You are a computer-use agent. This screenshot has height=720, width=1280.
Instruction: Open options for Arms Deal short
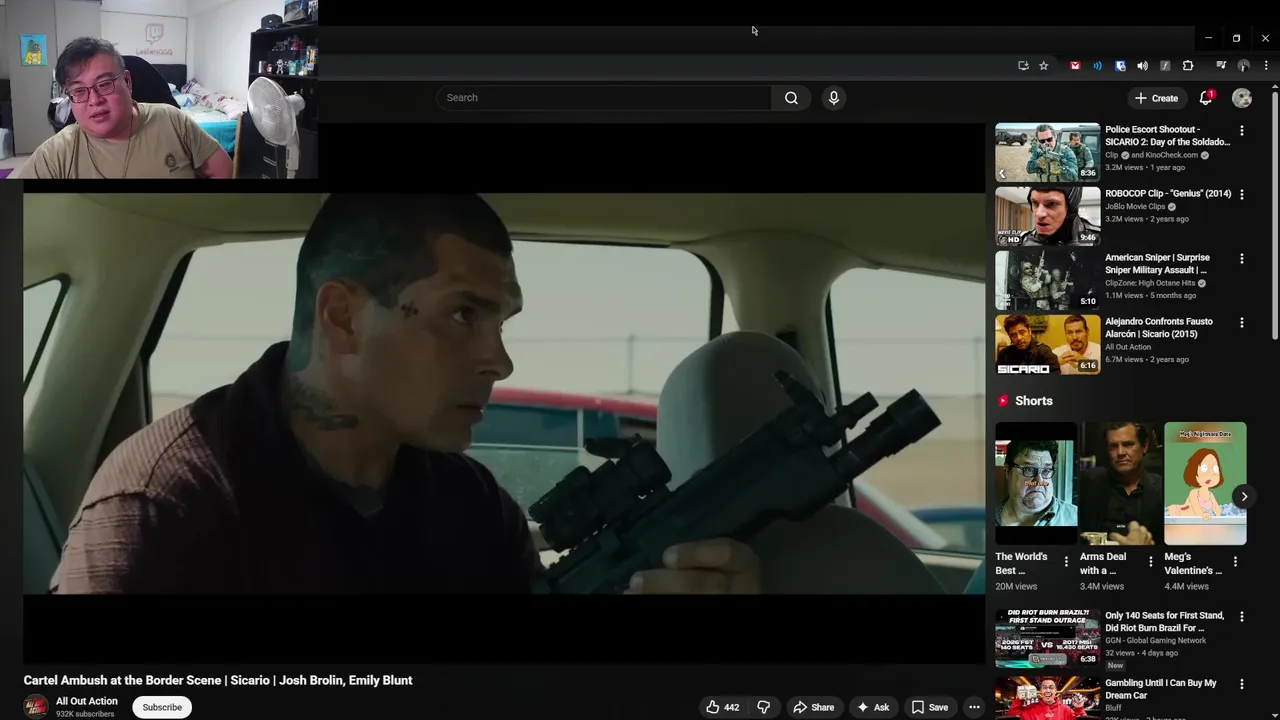[x=1150, y=562]
